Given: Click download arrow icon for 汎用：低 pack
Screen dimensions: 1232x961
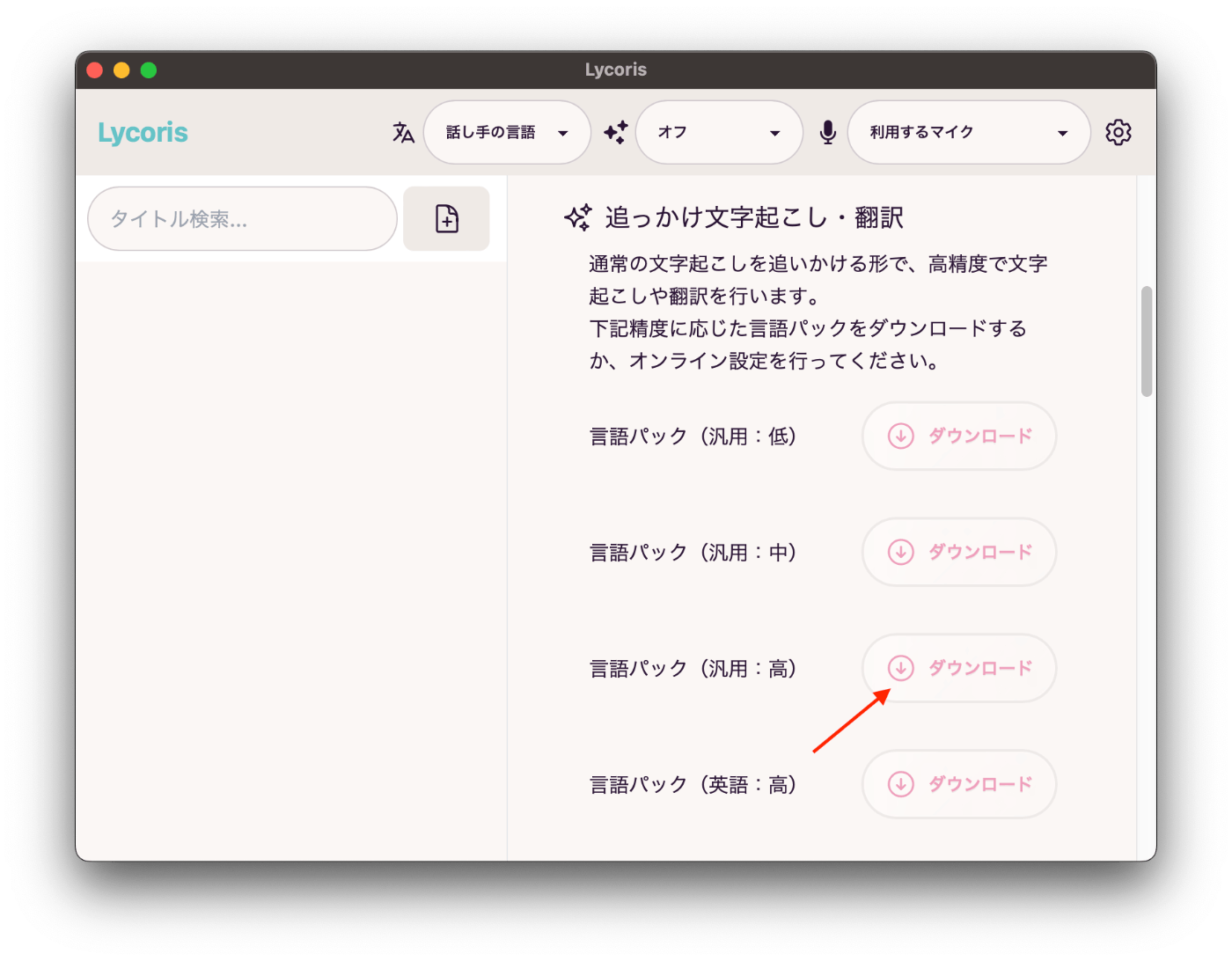Looking at the screenshot, I should 900,436.
